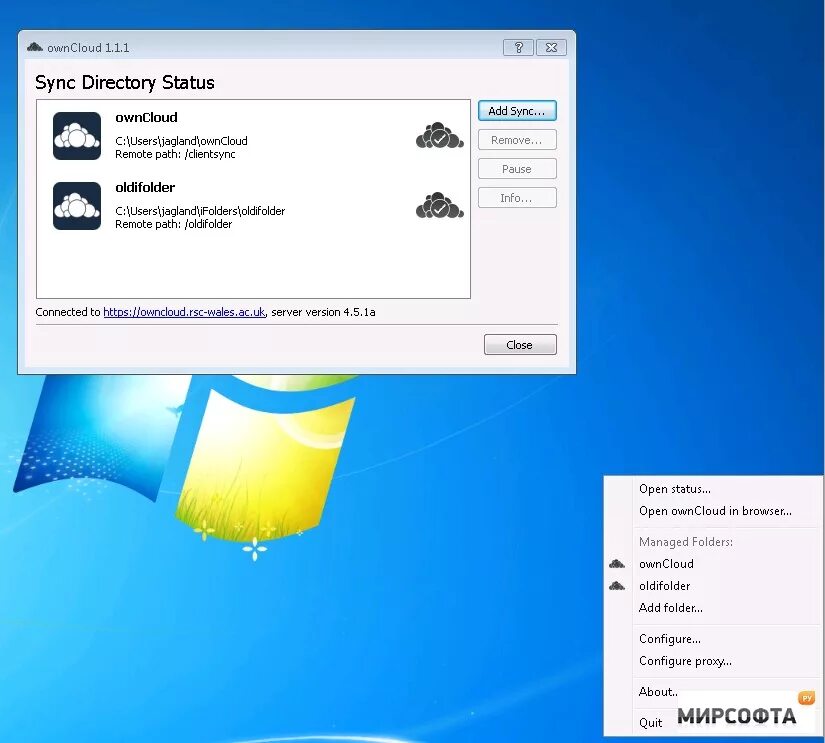Open folder details with Info button
Image resolution: width=825 pixels, height=743 pixels.
(x=517, y=198)
